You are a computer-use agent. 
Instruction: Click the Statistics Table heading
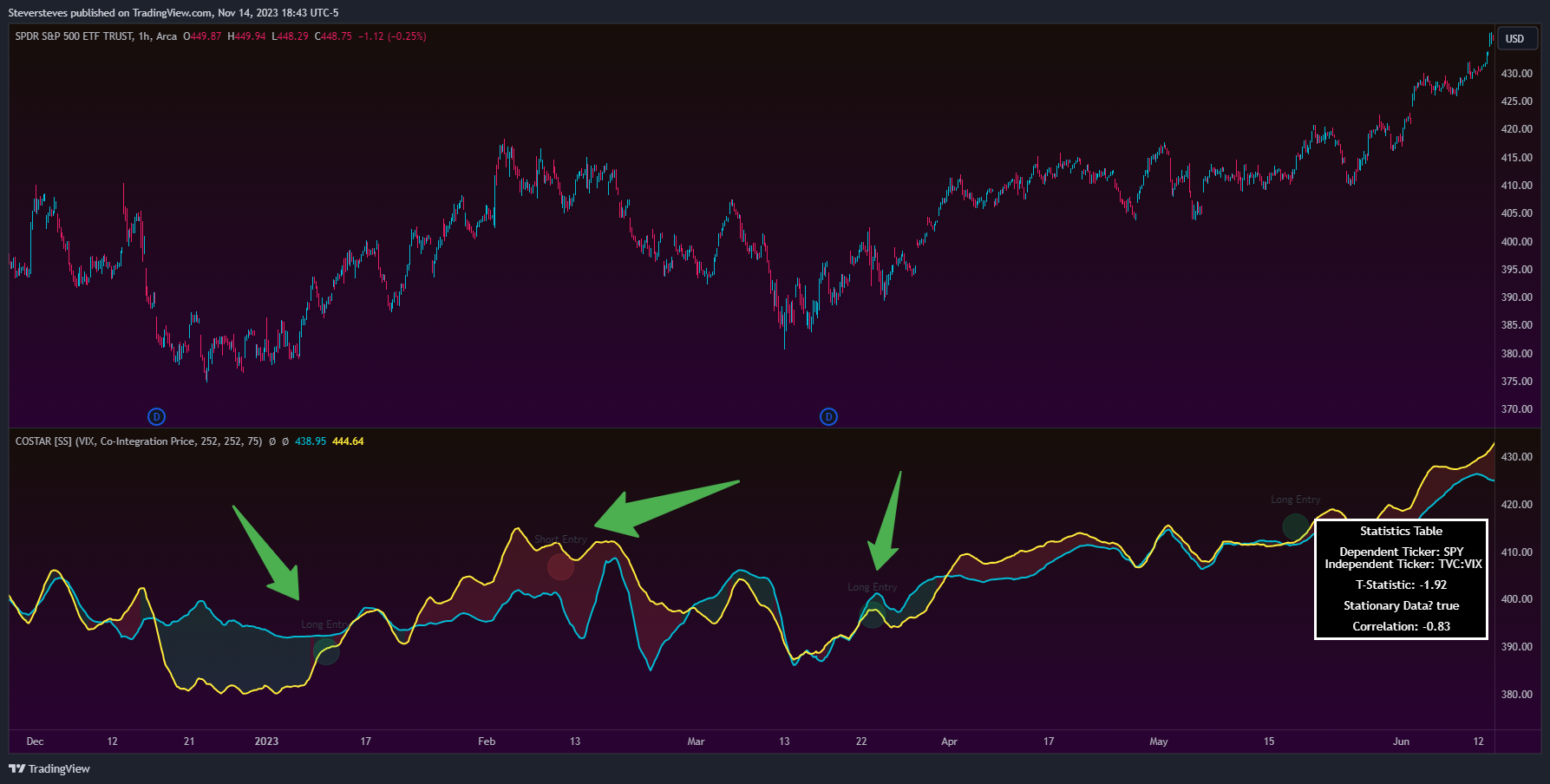(x=1401, y=531)
